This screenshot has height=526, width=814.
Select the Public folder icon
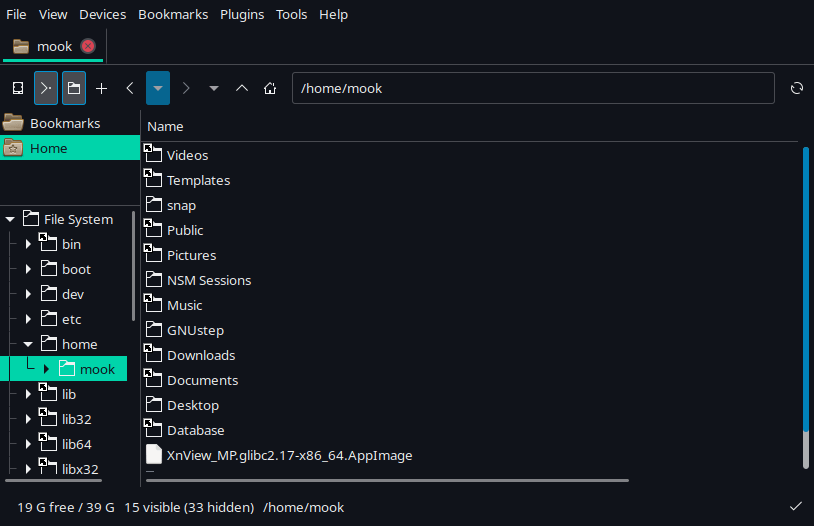(153, 228)
